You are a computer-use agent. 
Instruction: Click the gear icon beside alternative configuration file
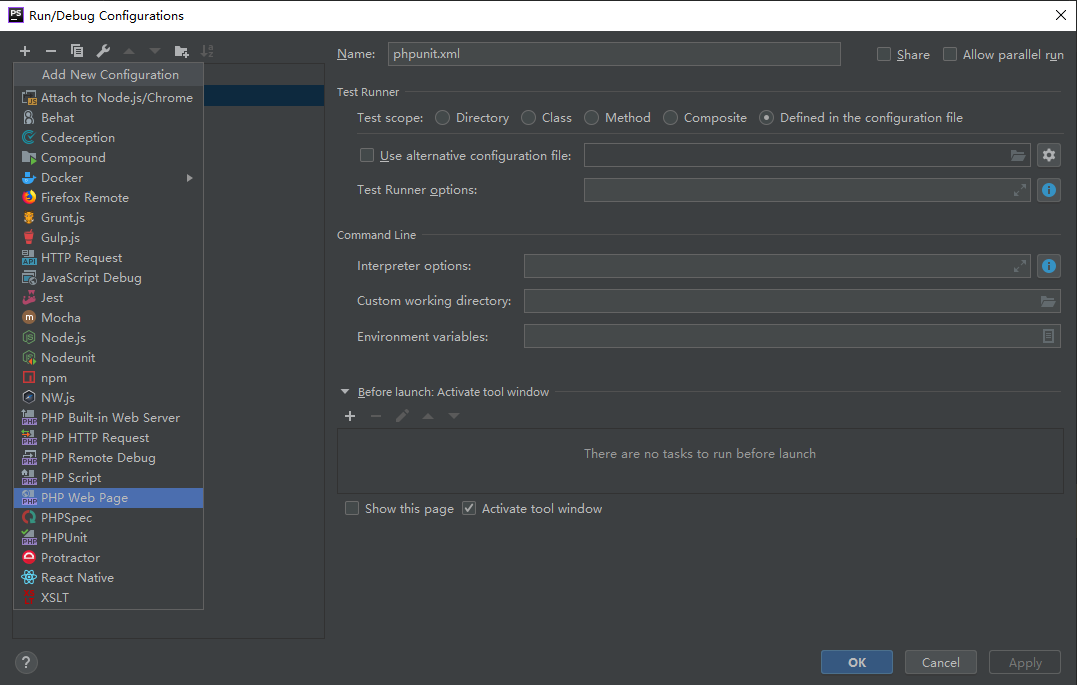click(x=1048, y=155)
